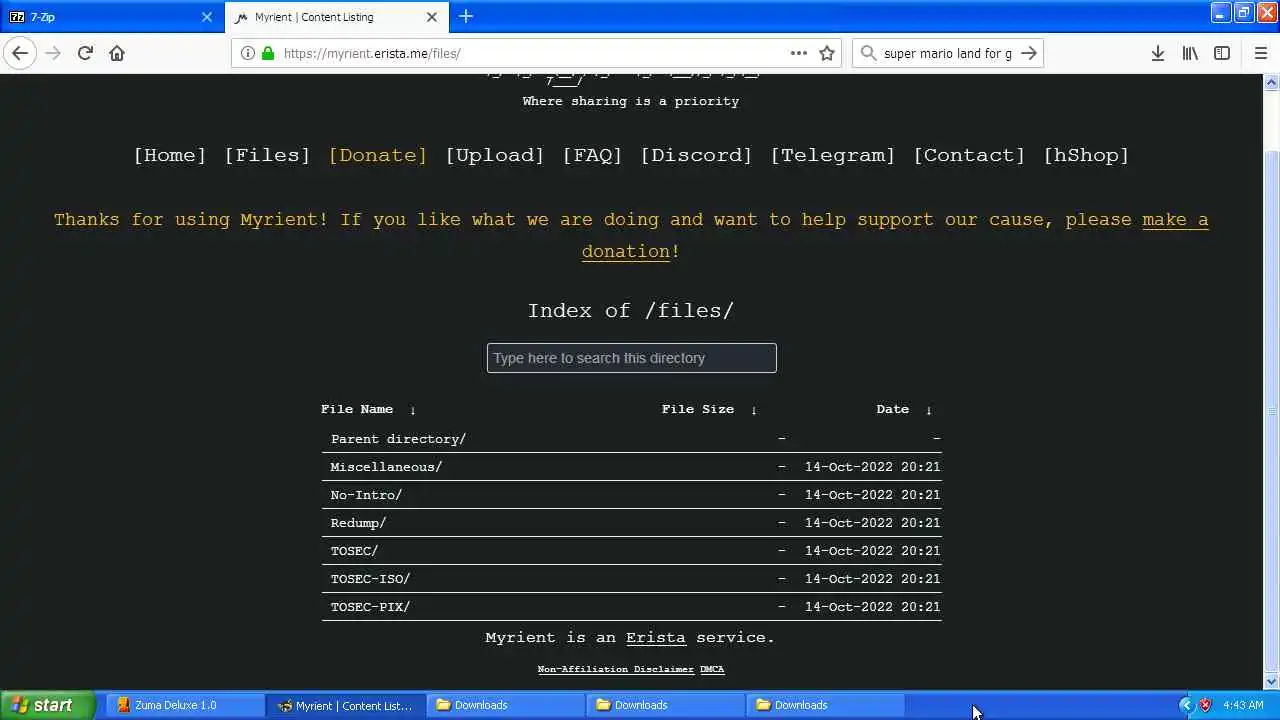Switch to Zuma Deluxe 1.0 taskbar item
Screen dimensions: 1280x720
click(185, 705)
